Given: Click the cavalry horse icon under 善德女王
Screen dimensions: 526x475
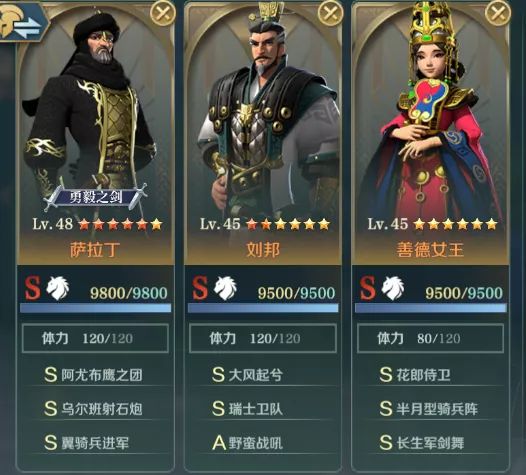Looking at the screenshot, I should click(x=392, y=288).
